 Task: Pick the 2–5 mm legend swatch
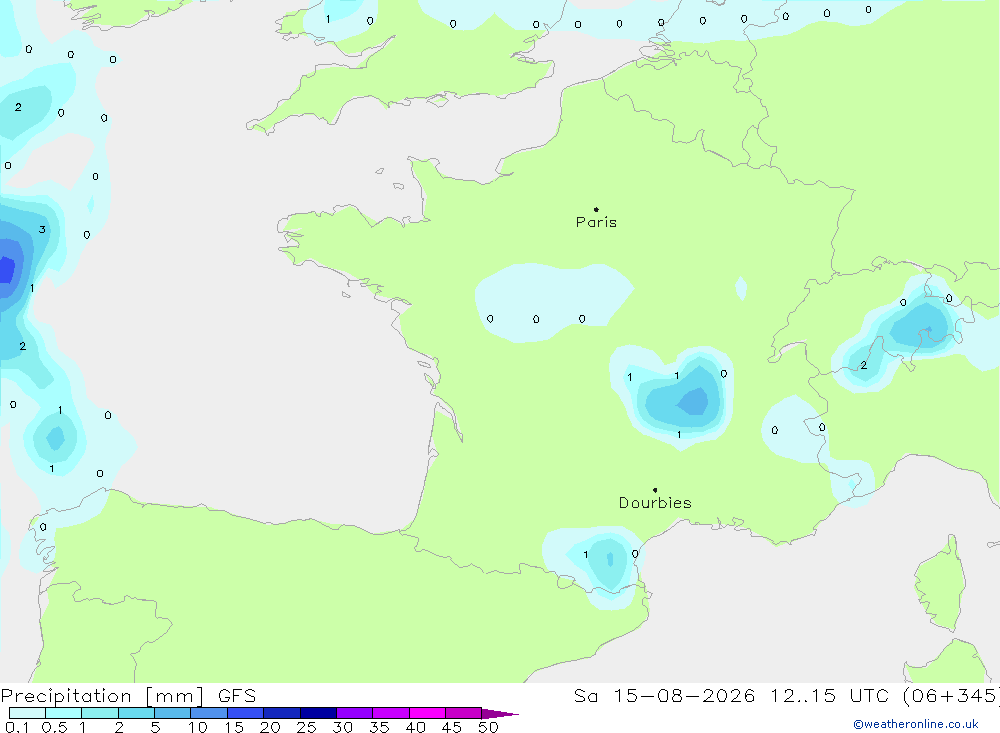(136, 713)
